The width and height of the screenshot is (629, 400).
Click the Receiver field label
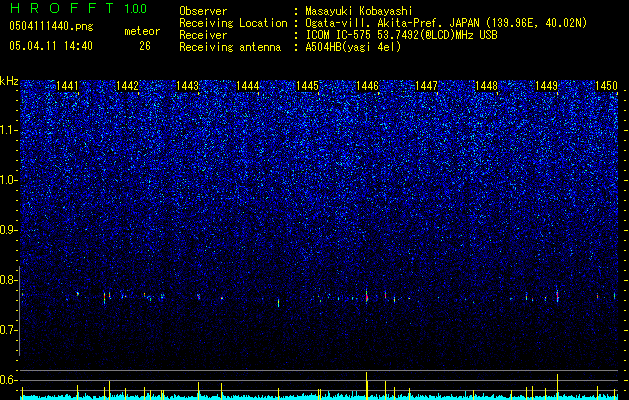(x=203, y=35)
